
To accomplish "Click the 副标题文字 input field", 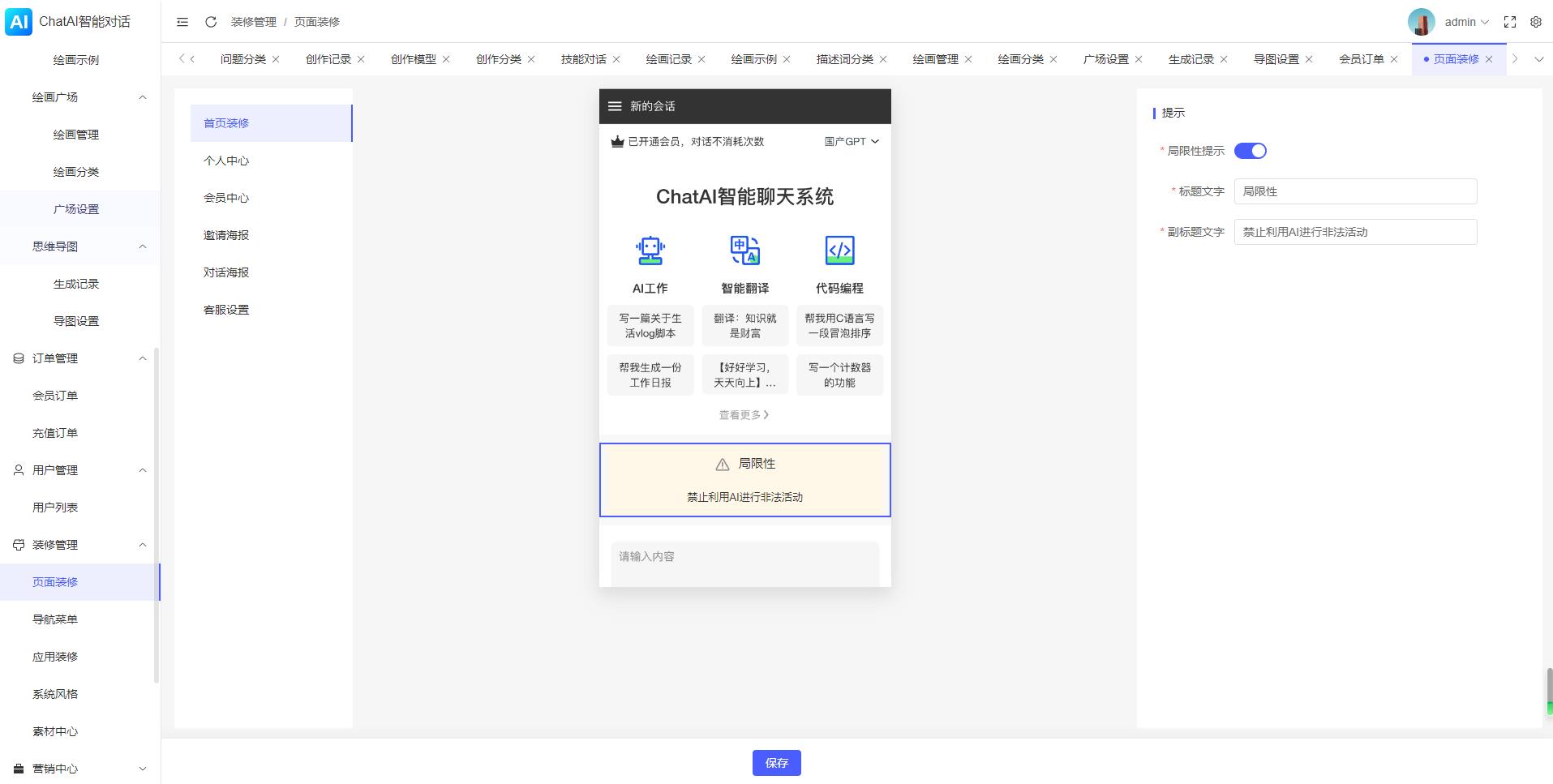I will coord(1355,232).
